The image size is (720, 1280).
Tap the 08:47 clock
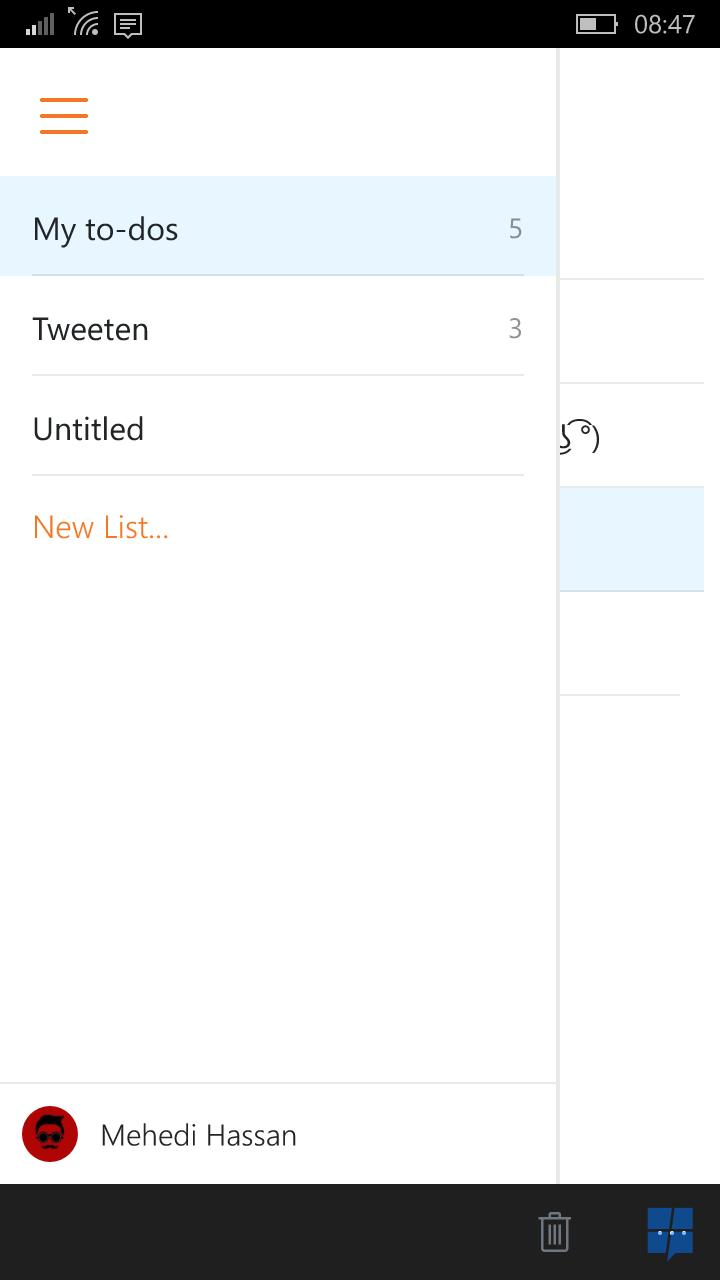[x=664, y=24]
